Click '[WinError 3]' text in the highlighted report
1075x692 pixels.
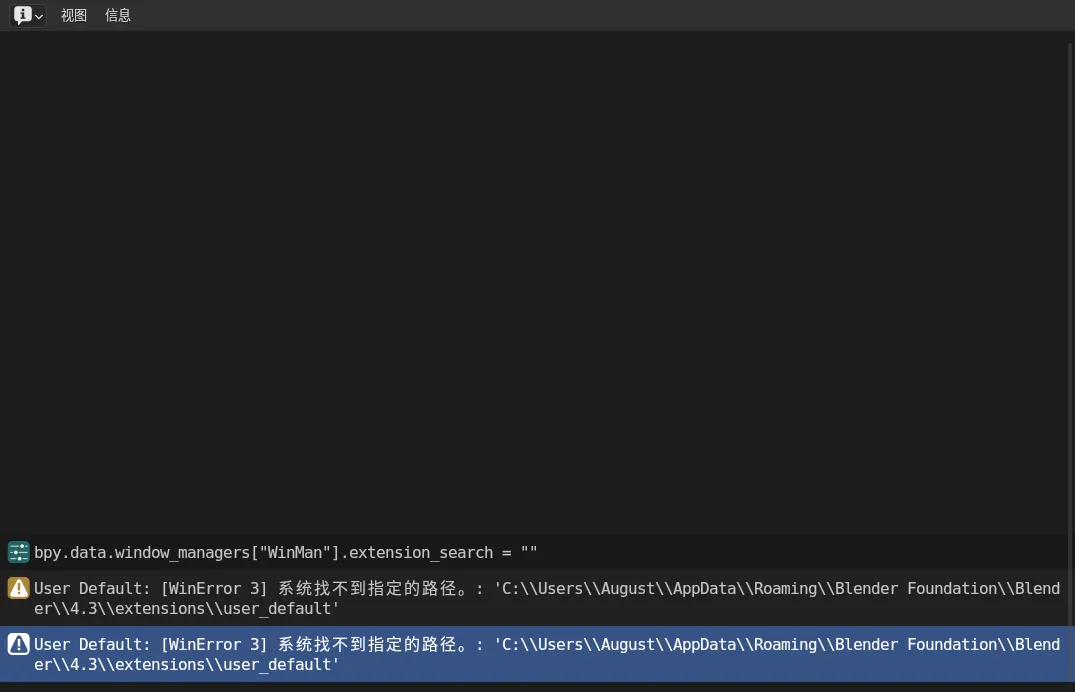pos(214,644)
